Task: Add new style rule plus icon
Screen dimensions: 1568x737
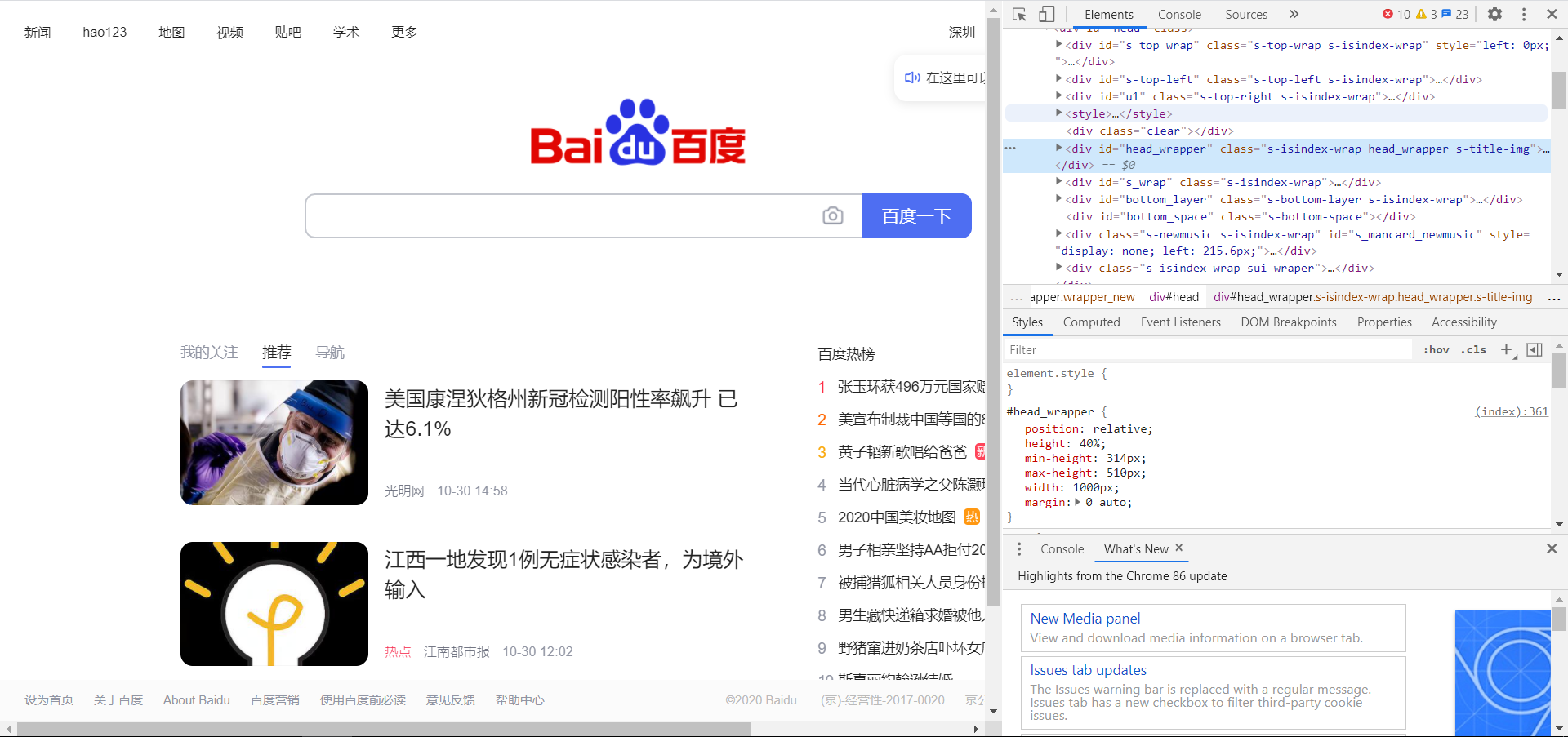Action: [x=1507, y=349]
